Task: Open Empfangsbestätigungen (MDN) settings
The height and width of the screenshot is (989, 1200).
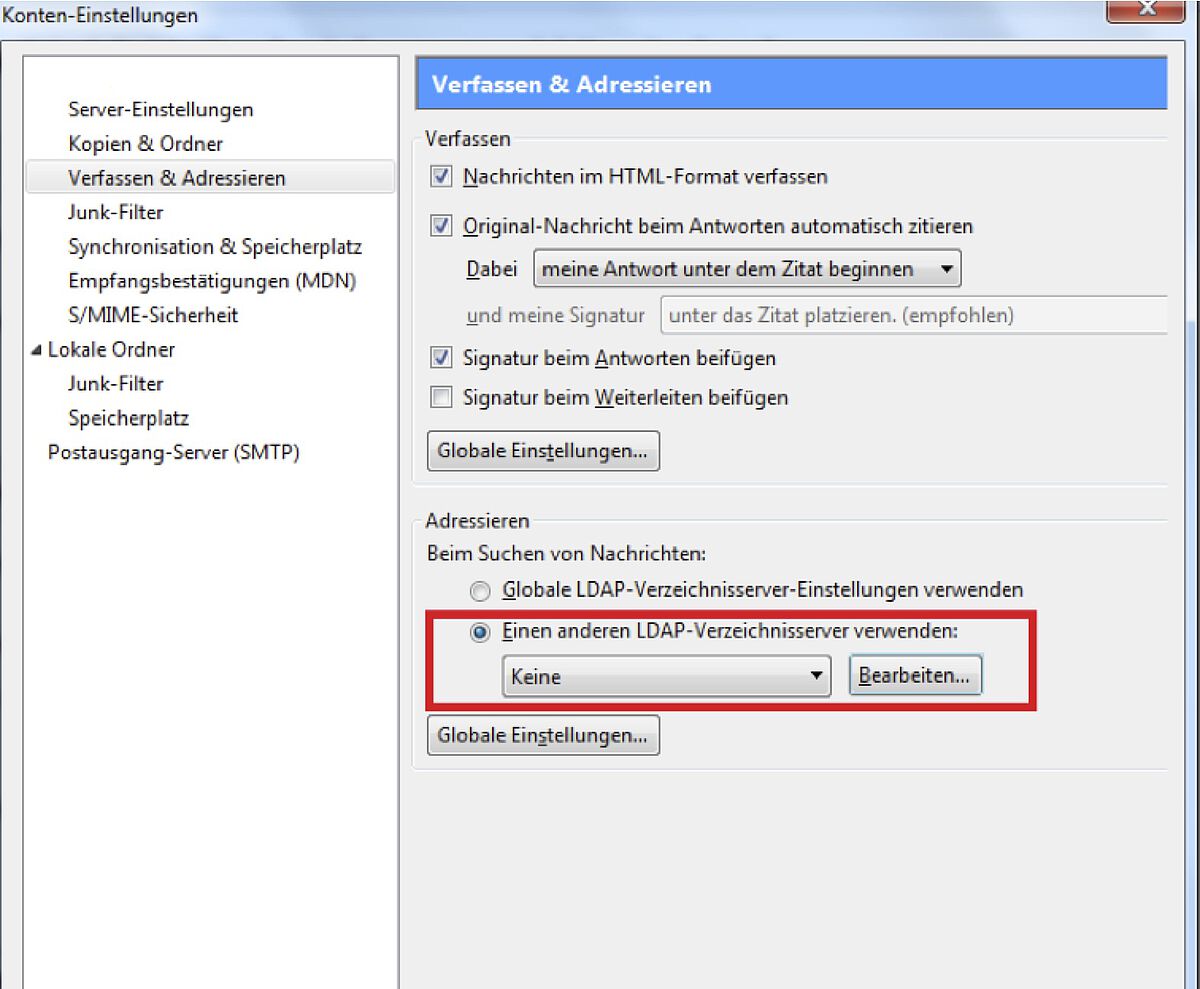Action: (212, 281)
